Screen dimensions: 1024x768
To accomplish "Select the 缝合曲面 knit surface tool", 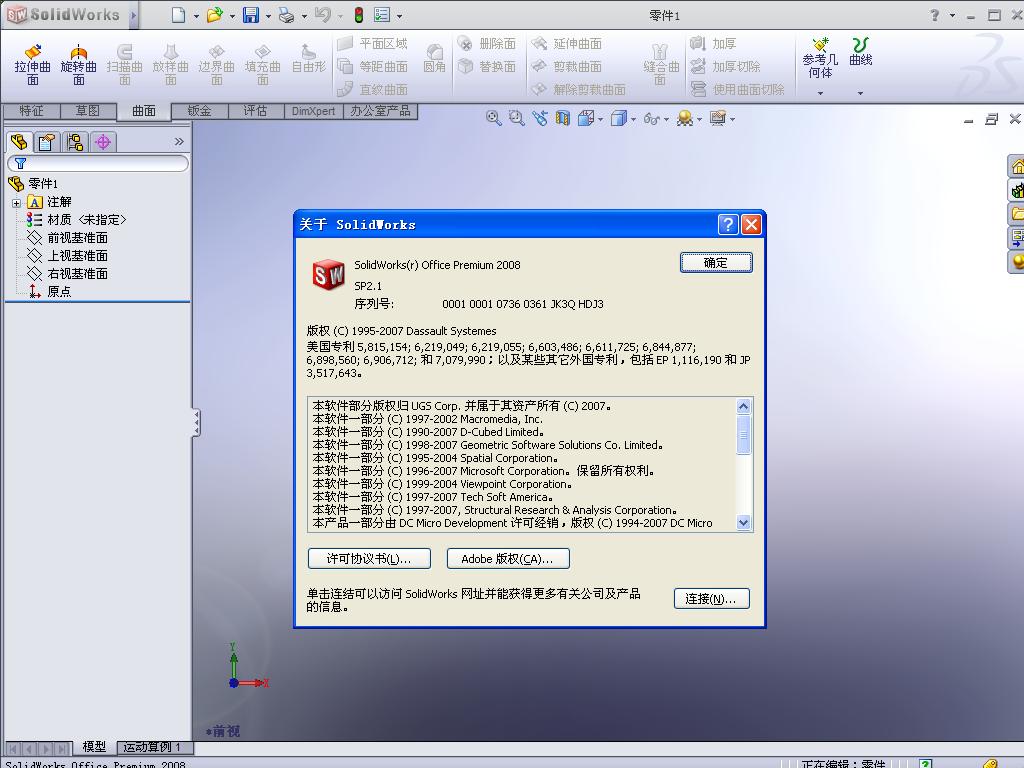I will point(661,65).
